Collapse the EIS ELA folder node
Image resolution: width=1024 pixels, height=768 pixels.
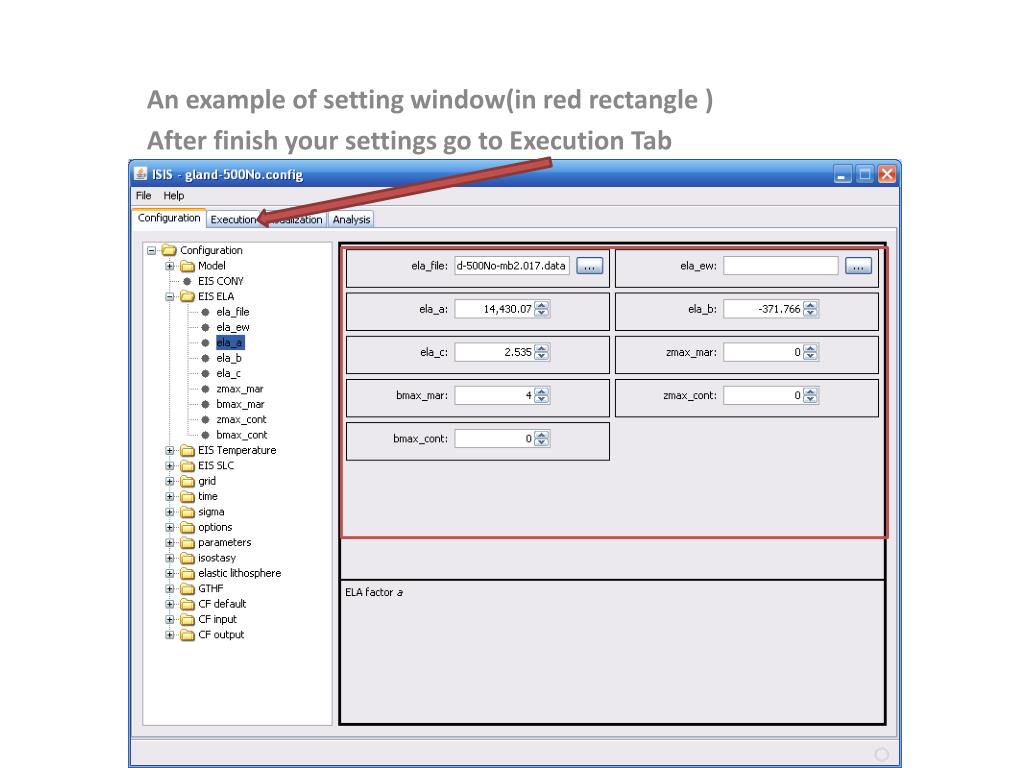(x=170, y=296)
